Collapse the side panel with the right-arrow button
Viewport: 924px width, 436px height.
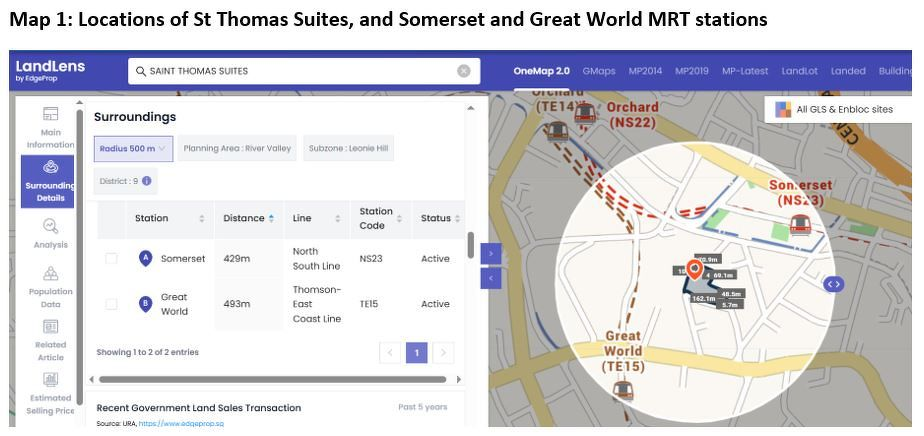[x=490, y=254]
